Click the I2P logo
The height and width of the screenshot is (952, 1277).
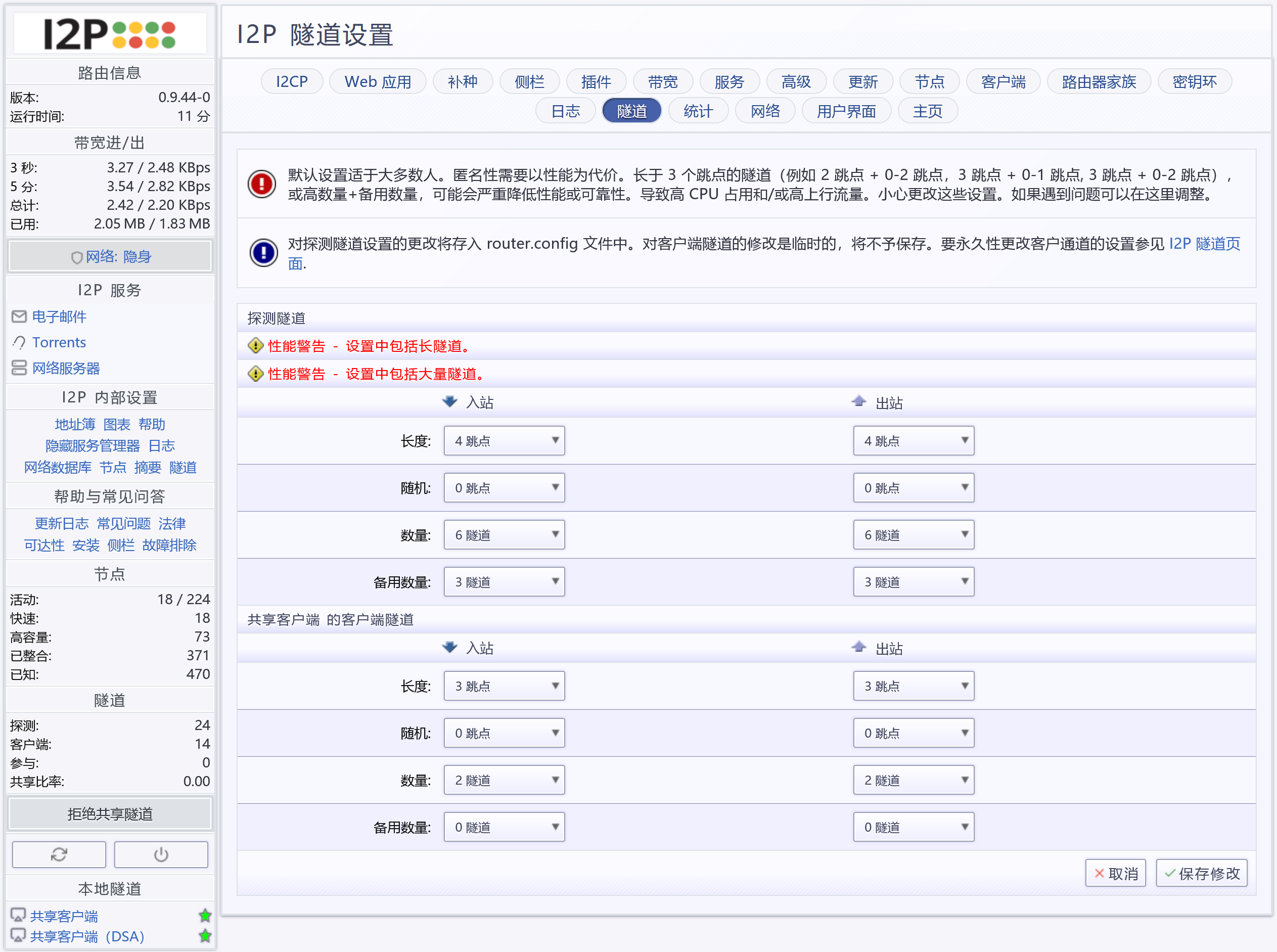(110, 33)
